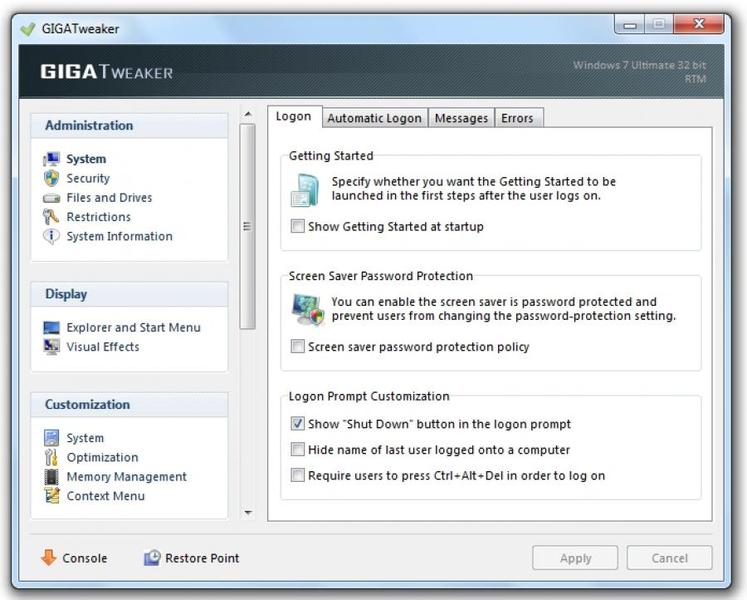Click the Customization System icon

[x=51, y=437]
